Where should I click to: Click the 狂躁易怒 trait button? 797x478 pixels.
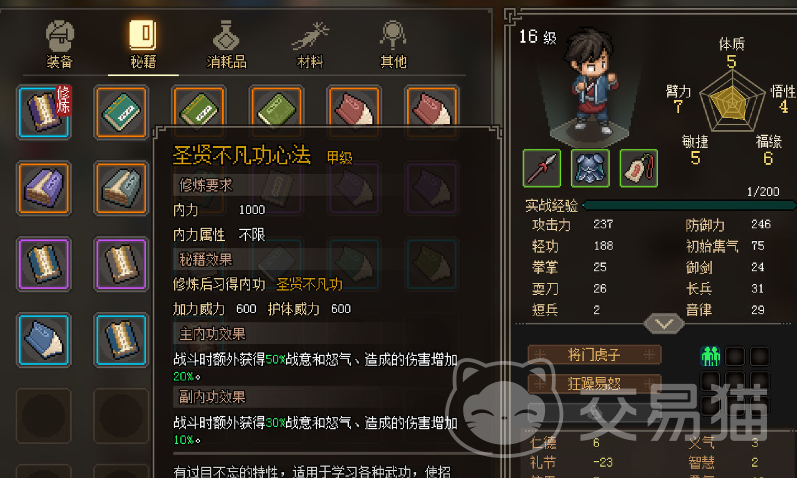(x=594, y=383)
